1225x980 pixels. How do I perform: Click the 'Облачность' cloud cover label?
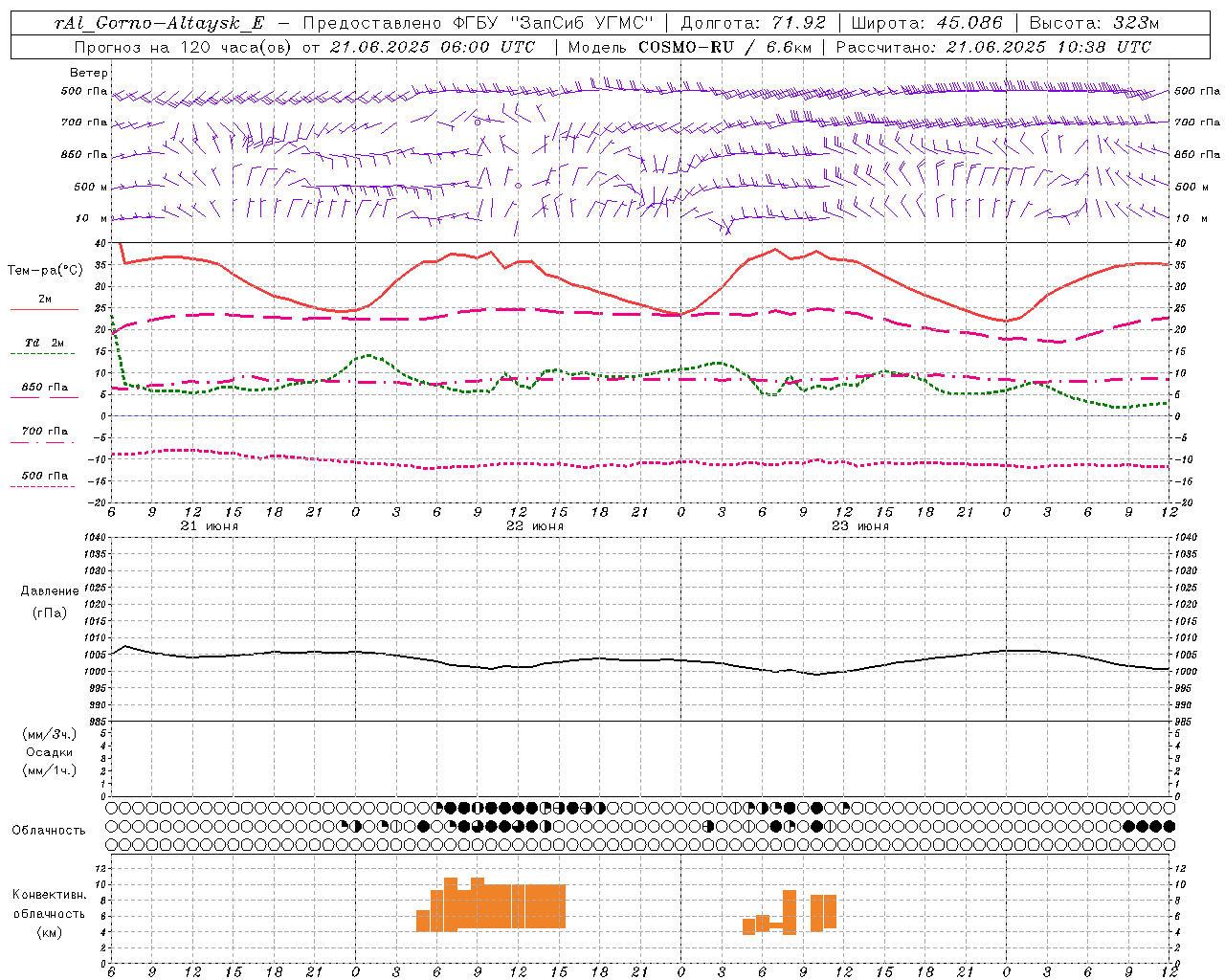(x=49, y=831)
